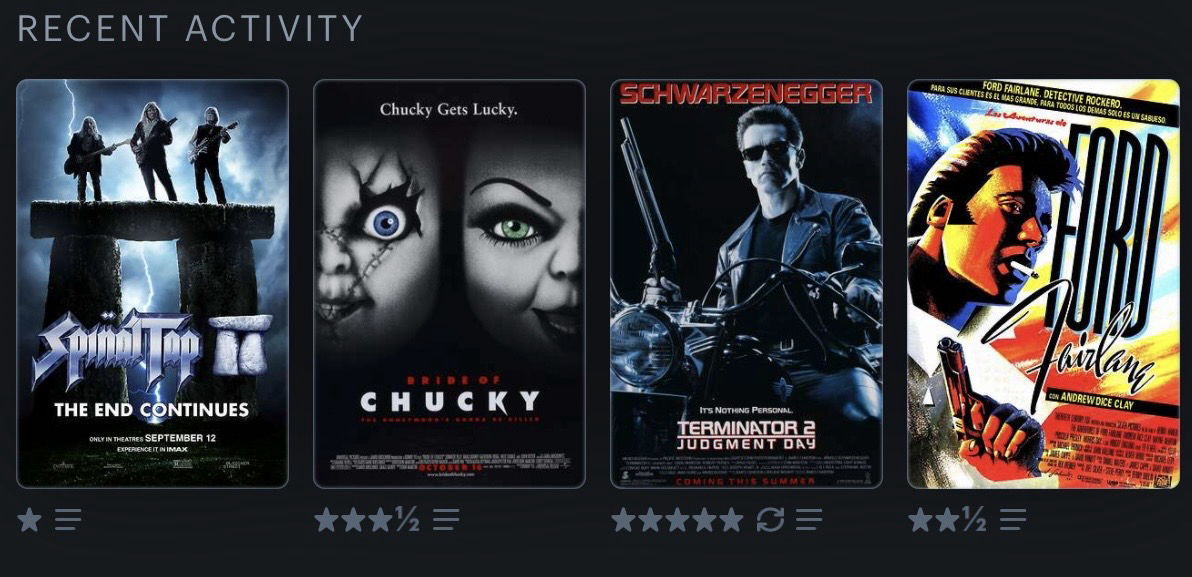Open the Terminator 2 Judgment Day poster

click(x=747, y=284)
